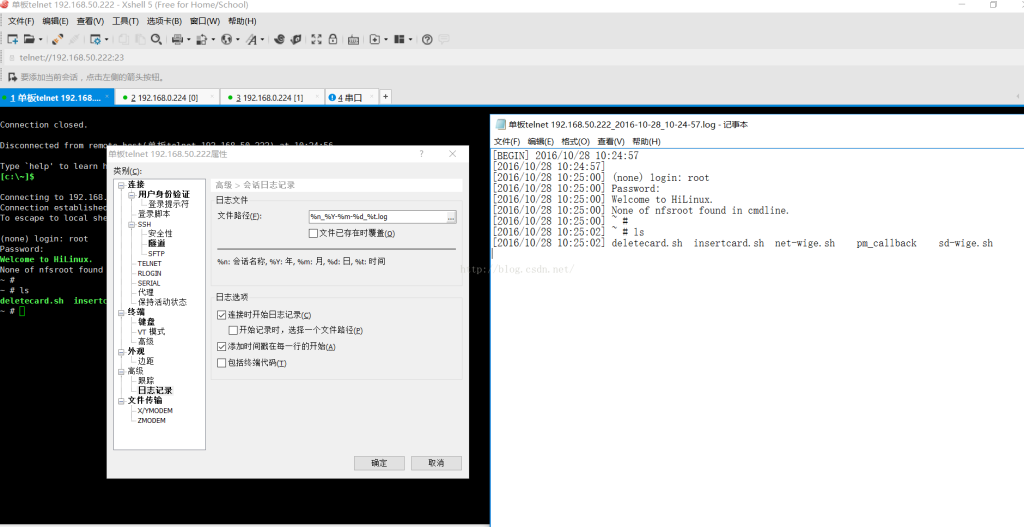Open the 查看(V) menu in Notepad
Viewport: 1024px width, 527px height.
[611, 141]
